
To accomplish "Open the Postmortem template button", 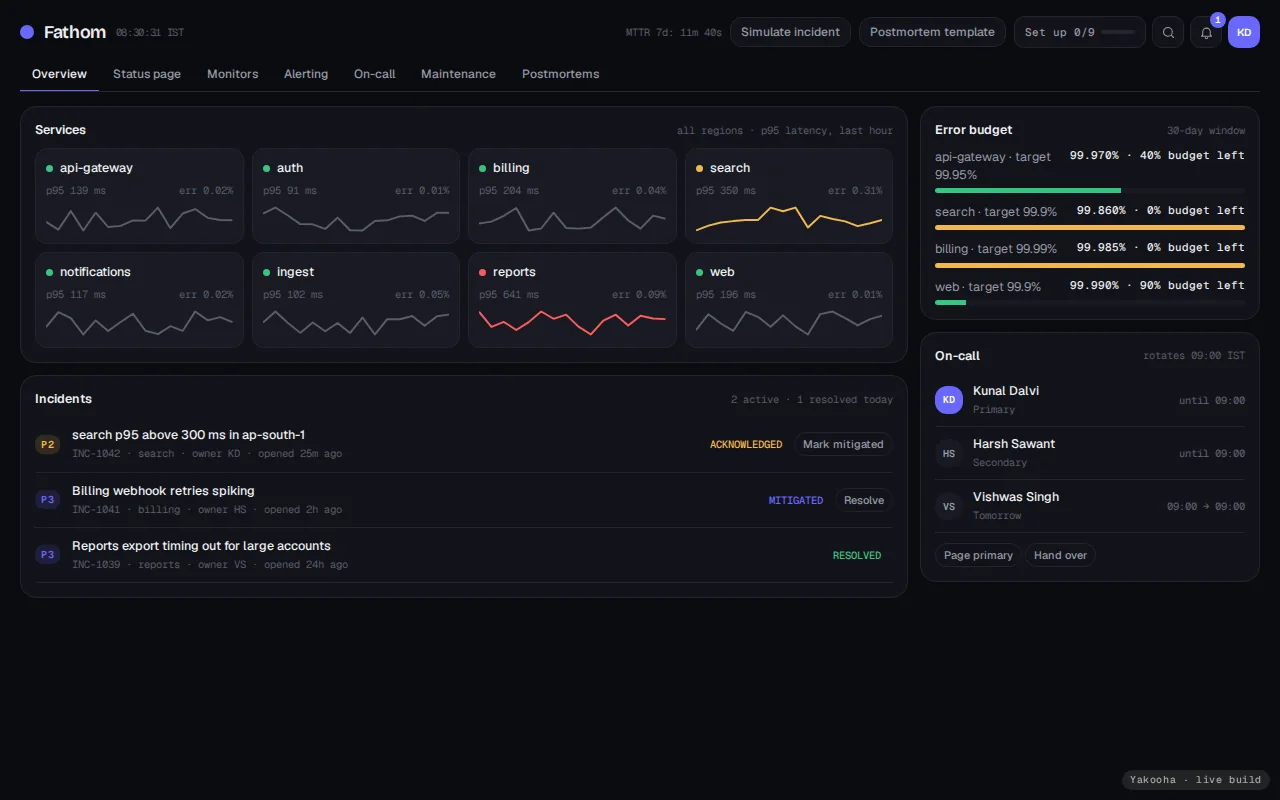I will tap(932, 32).
